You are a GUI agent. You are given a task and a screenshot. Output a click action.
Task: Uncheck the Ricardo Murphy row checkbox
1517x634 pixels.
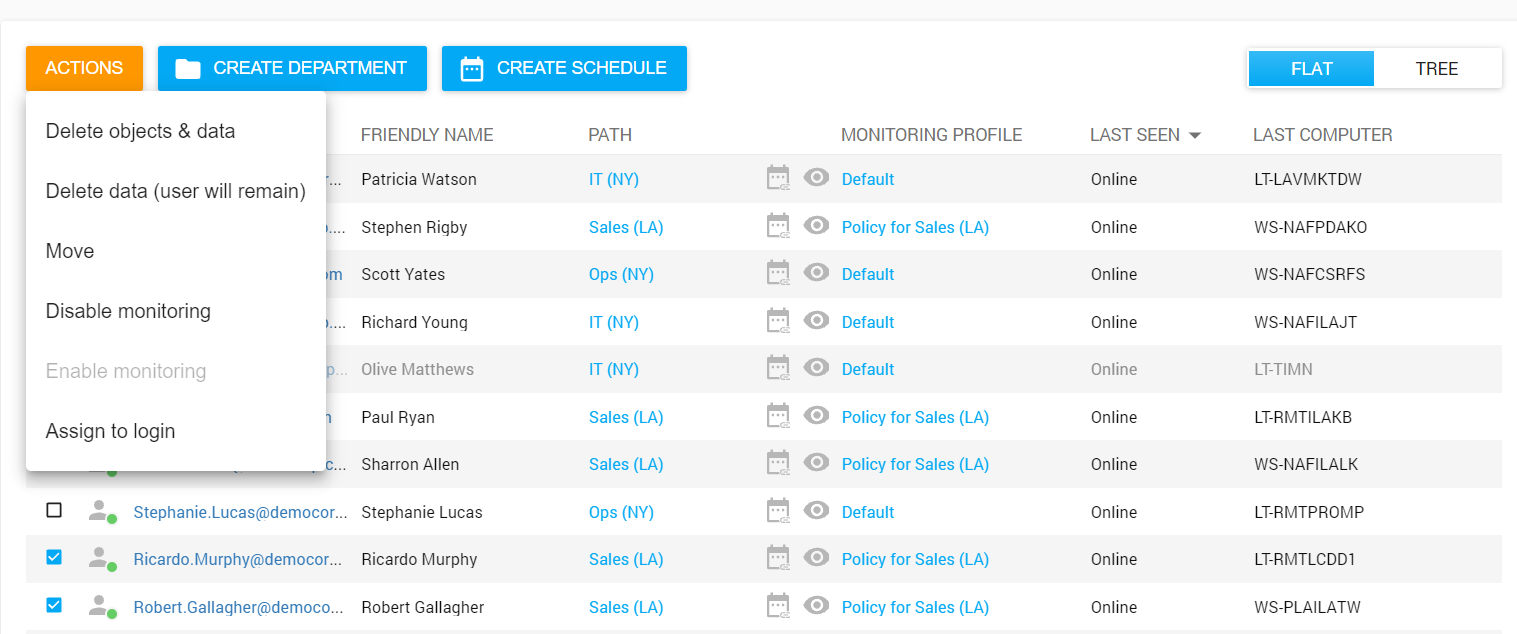[54, 558]
